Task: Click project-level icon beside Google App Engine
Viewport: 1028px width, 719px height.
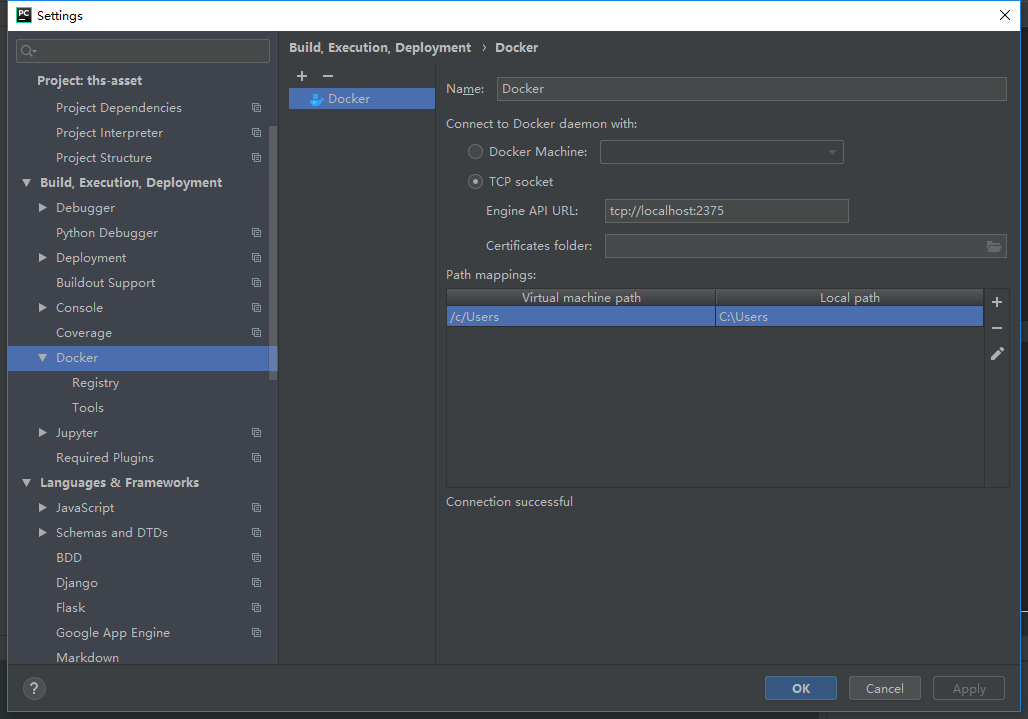Action: click(256, 632)
